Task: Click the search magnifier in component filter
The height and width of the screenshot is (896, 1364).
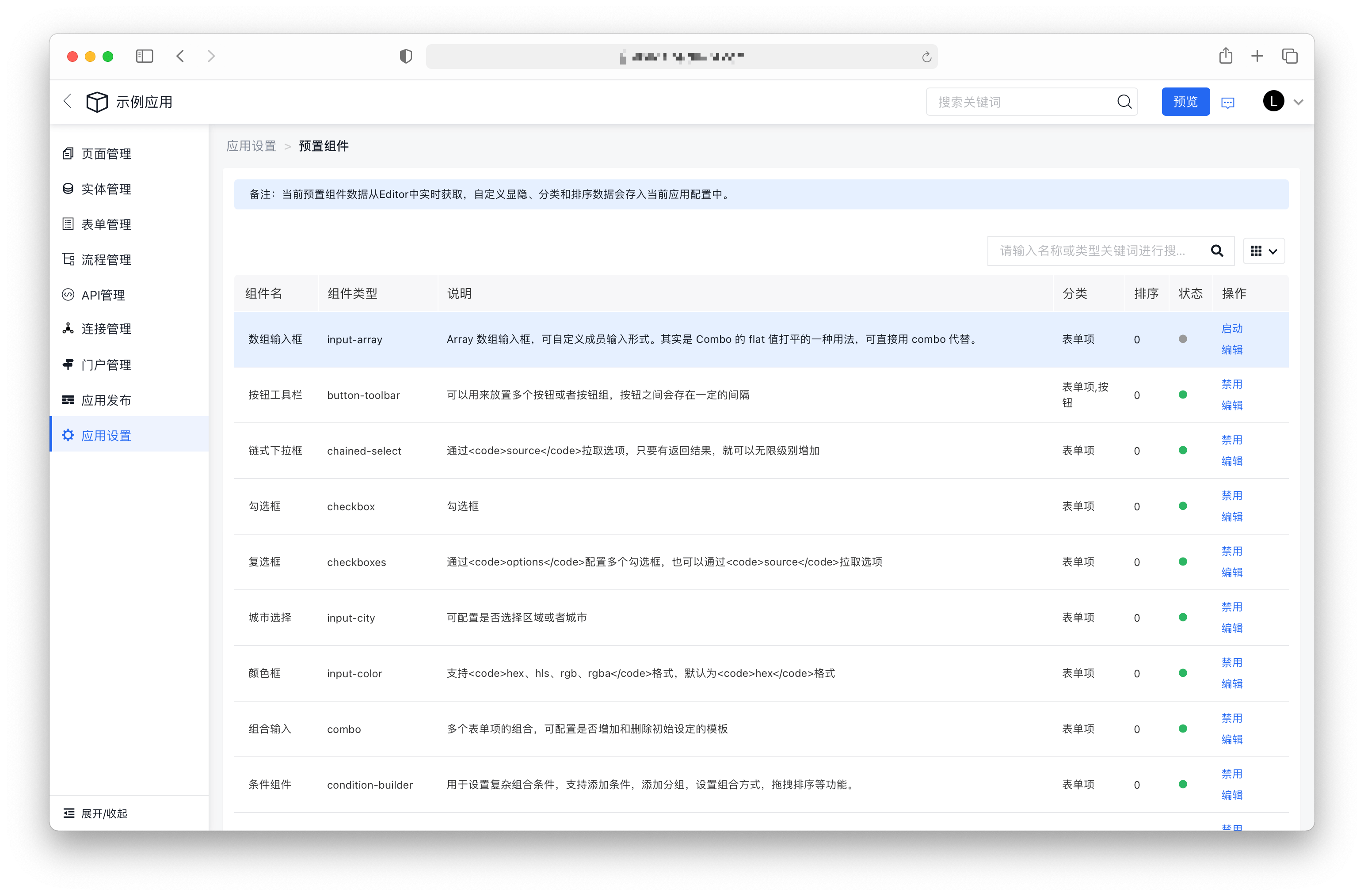Action: 1217,251
